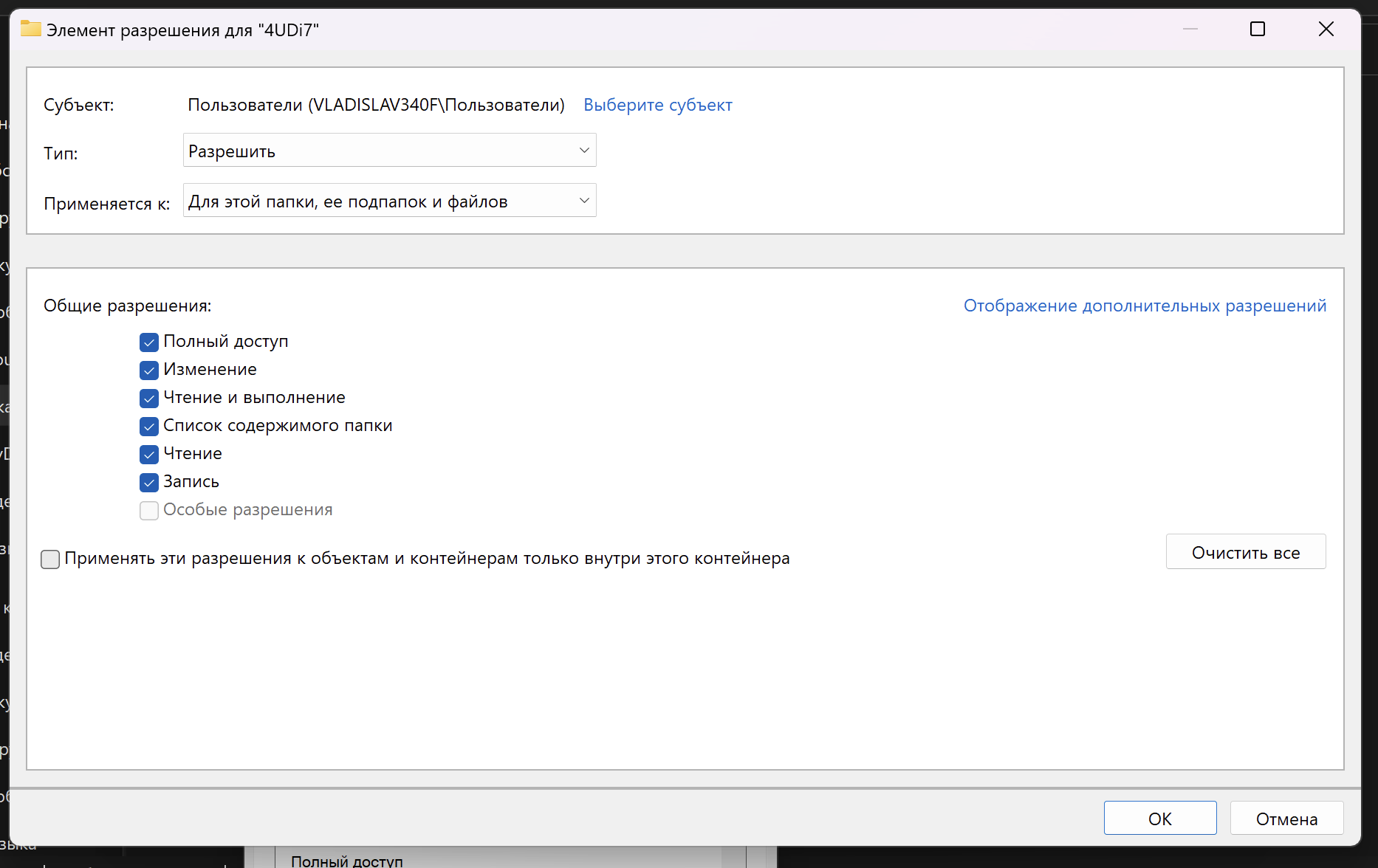Enable applying permissions only inside this container
Screen dimensions: 1378x868
50,559
